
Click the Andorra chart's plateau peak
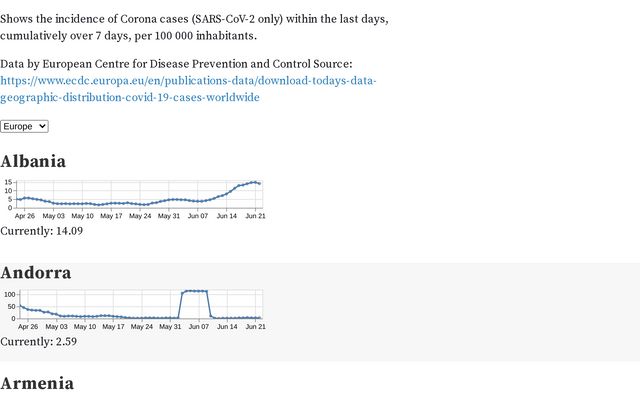195,291
